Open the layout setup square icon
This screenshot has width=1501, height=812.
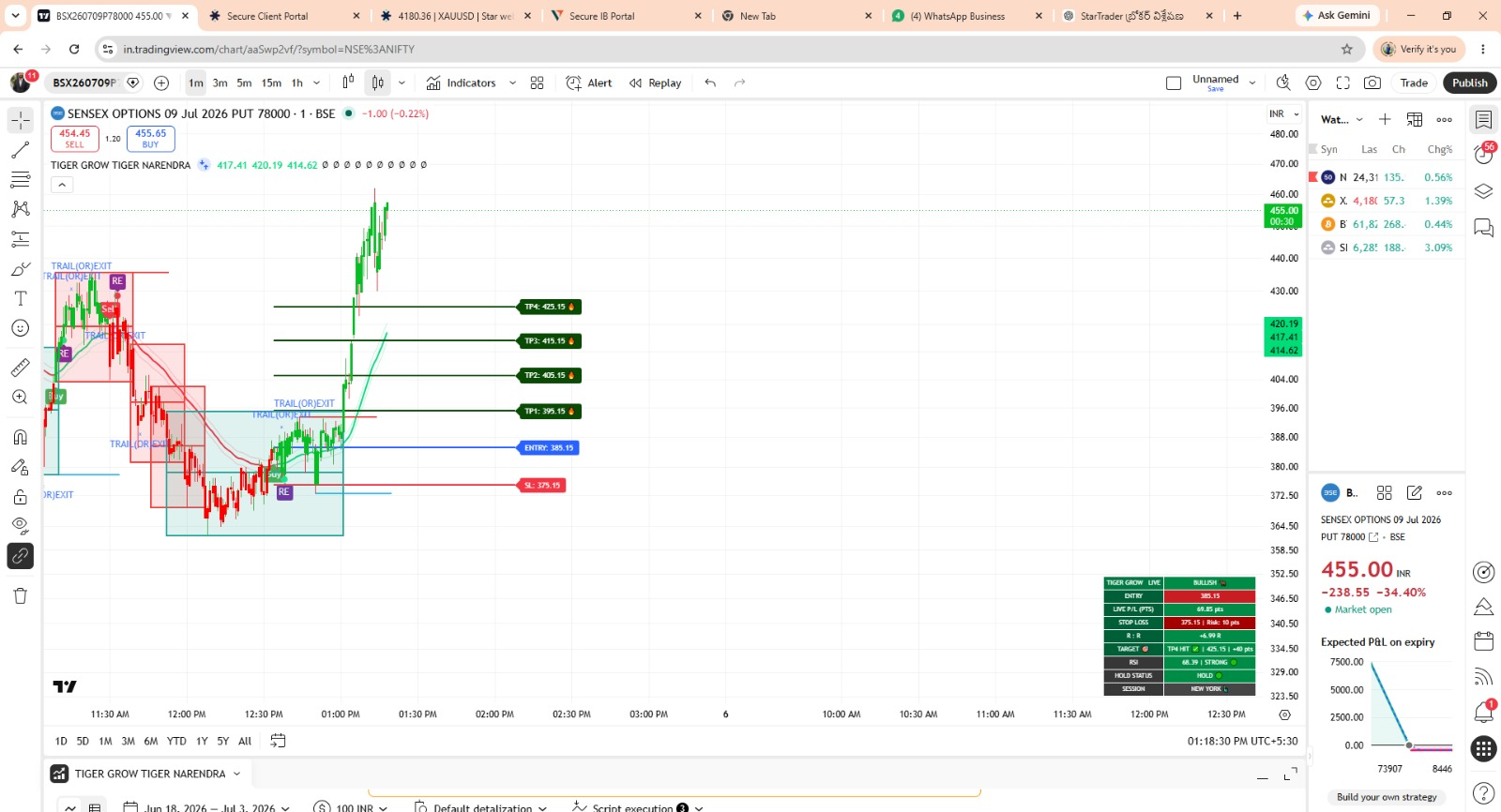(x=1174, y=83)
